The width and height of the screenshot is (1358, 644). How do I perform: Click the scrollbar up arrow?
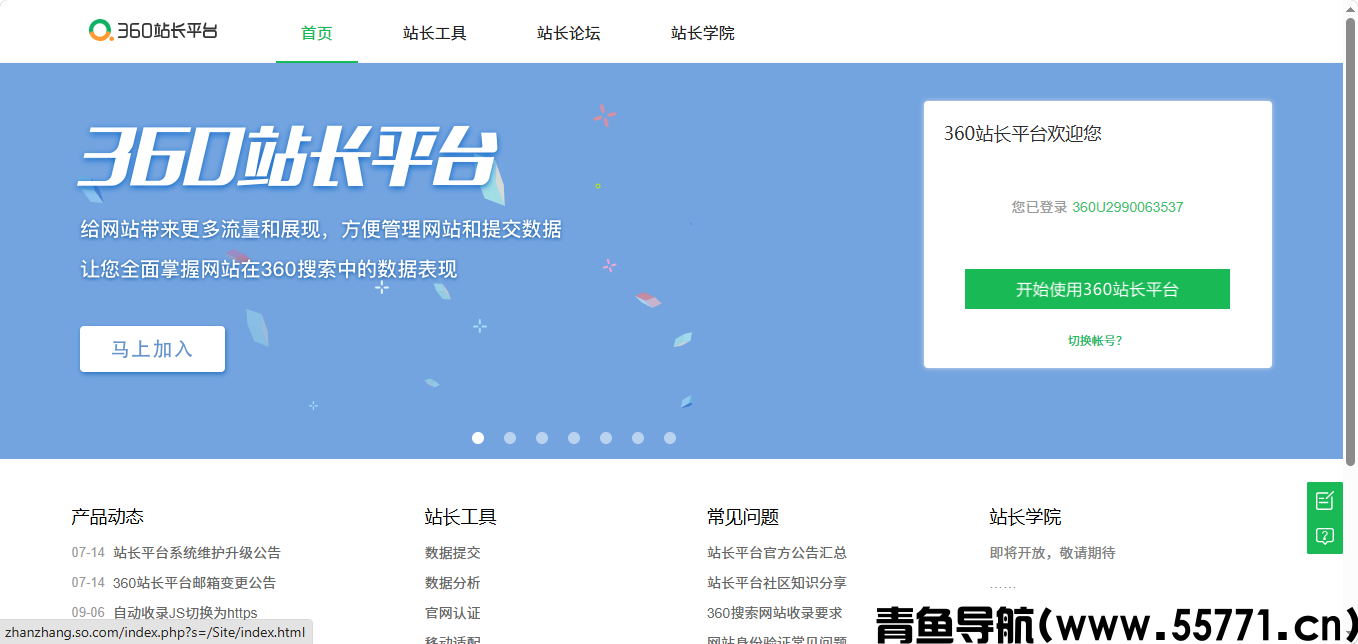(x=1350, y=8)
